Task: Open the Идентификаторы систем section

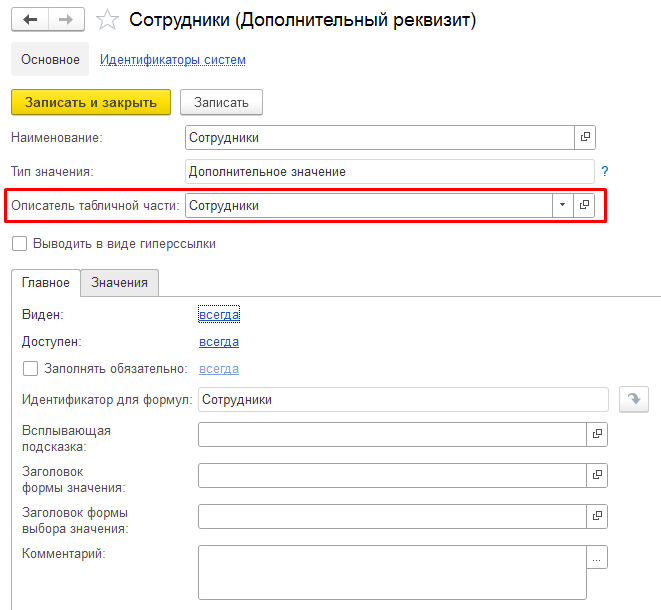Action: (172, 60)
